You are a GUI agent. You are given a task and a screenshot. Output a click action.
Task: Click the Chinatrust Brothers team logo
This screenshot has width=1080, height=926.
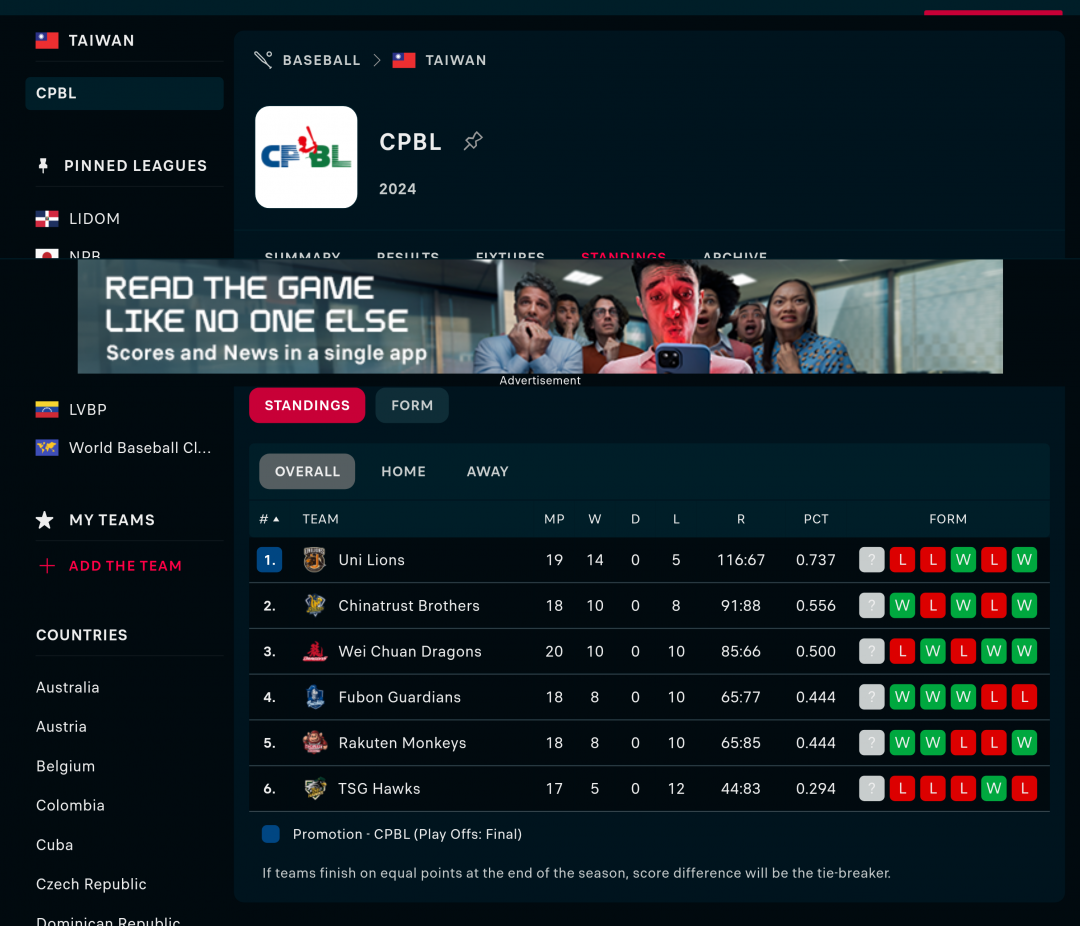click(315, 606)
